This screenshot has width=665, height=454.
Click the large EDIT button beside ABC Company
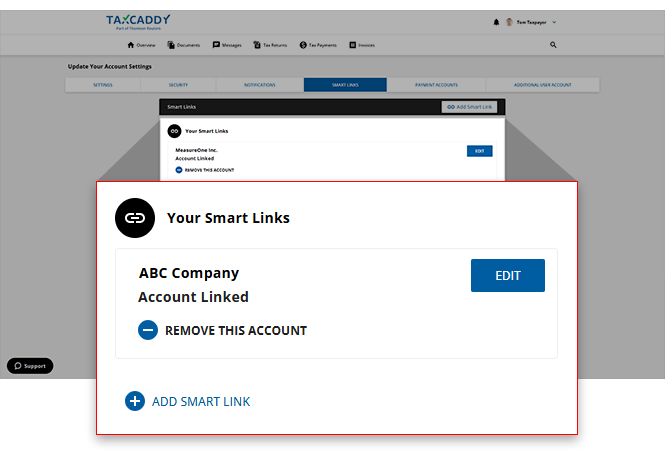[508, 275]
